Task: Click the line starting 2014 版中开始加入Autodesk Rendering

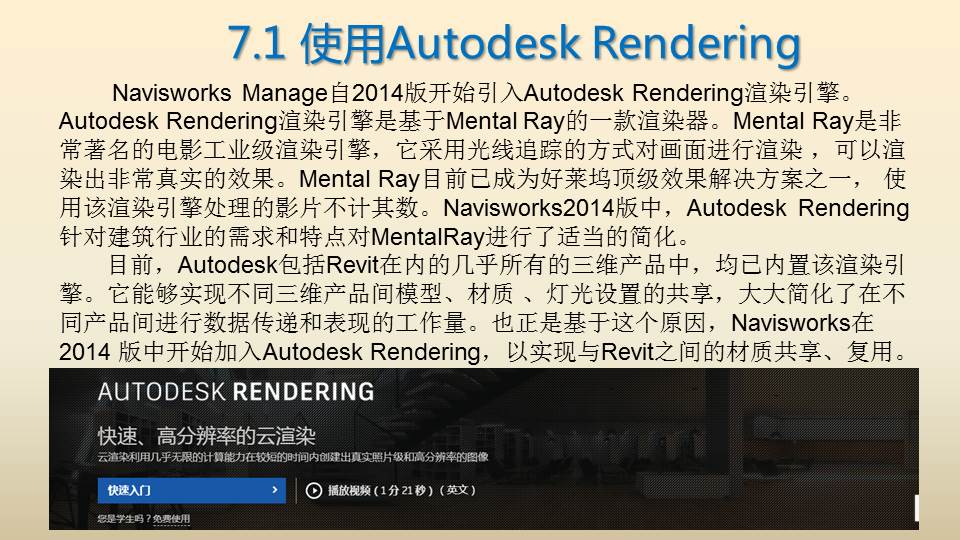Action: pyautogui.click(x=483, y=352)
